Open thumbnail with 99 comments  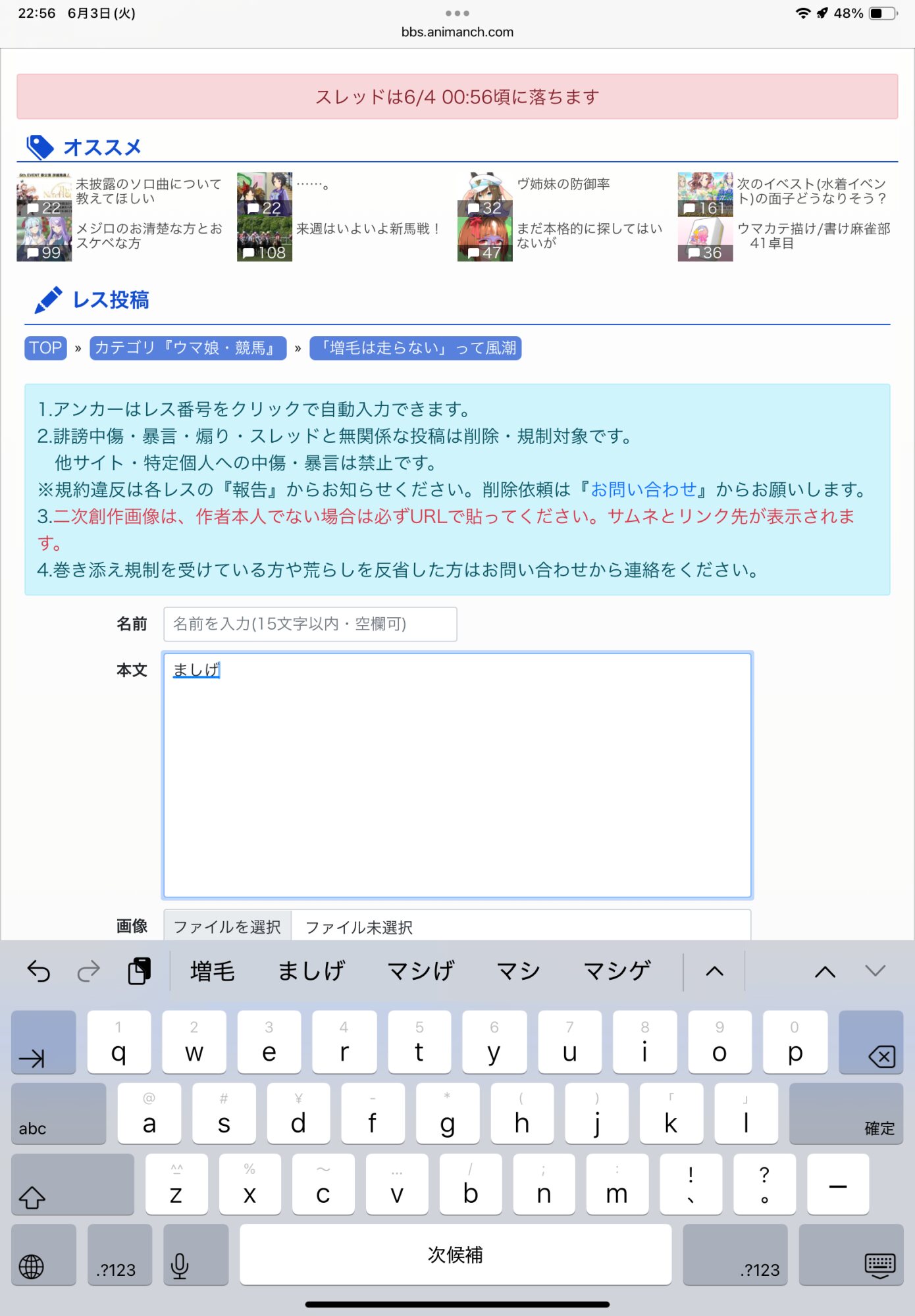(x=44, y=240)
